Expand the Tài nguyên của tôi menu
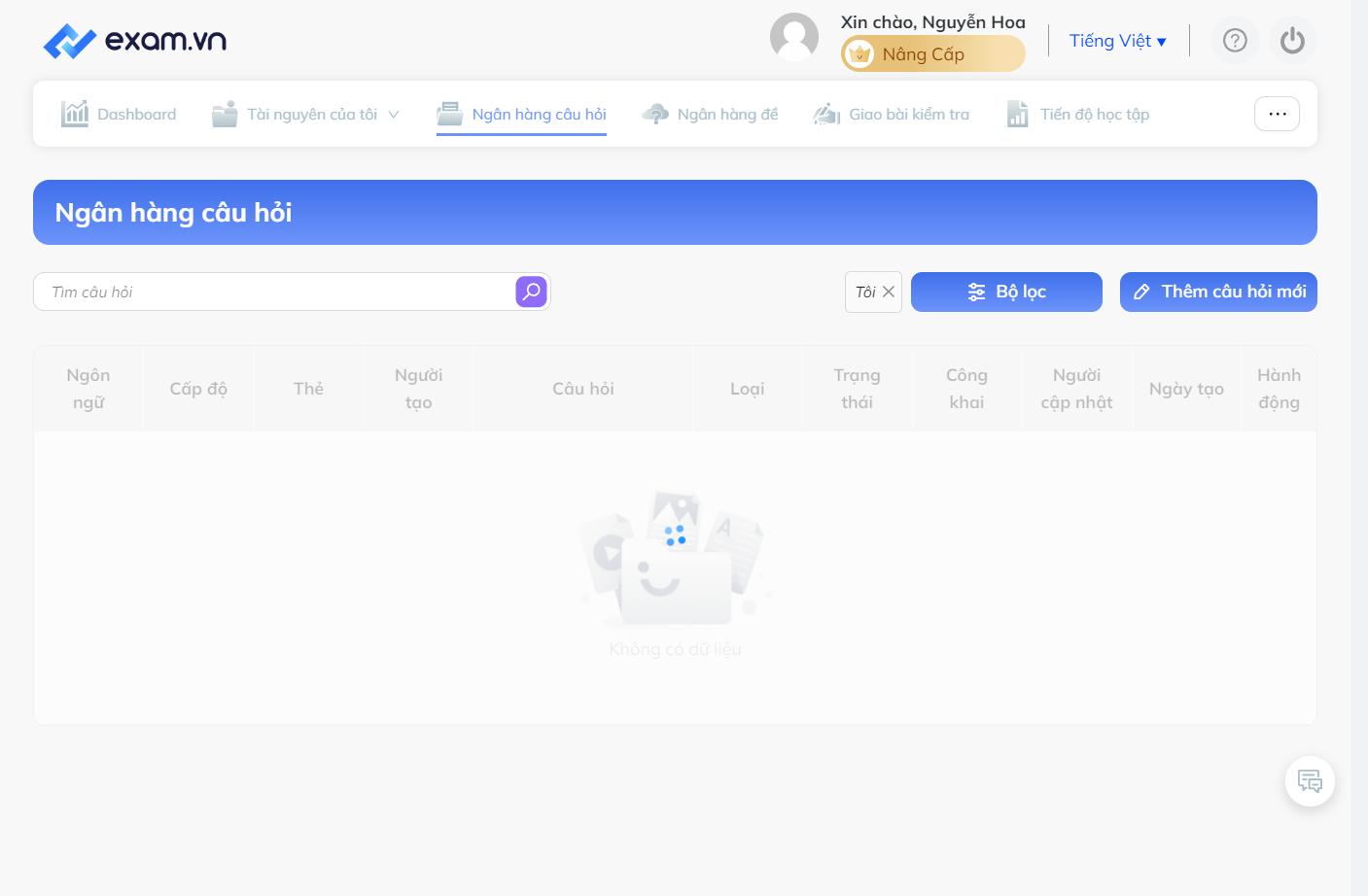Viewport: 1368px width, 896px height. [306, 114]
